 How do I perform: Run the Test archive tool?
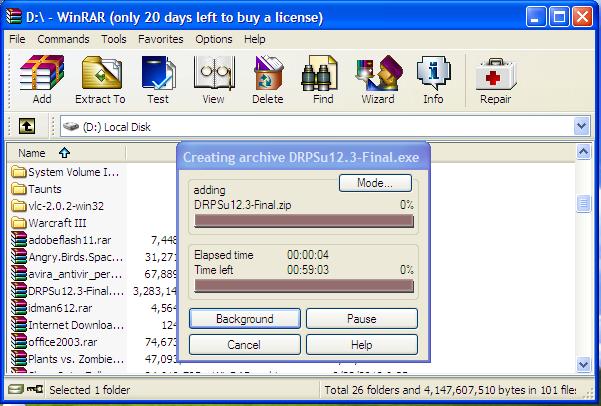(x=158, y=73)
